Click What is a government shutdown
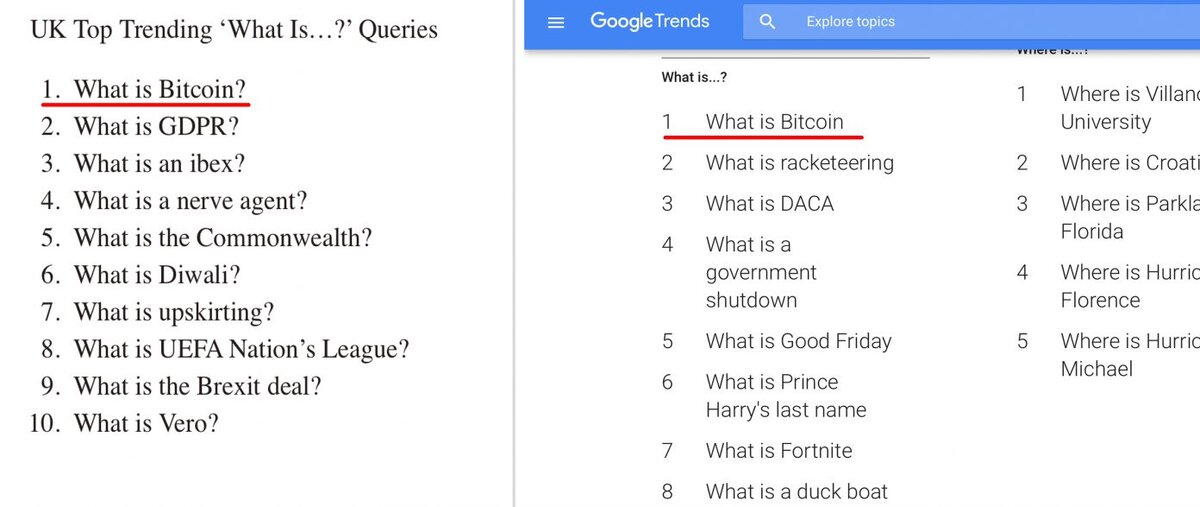The height and width of the screenshot is (507, 1200). (x=760, y=272)
